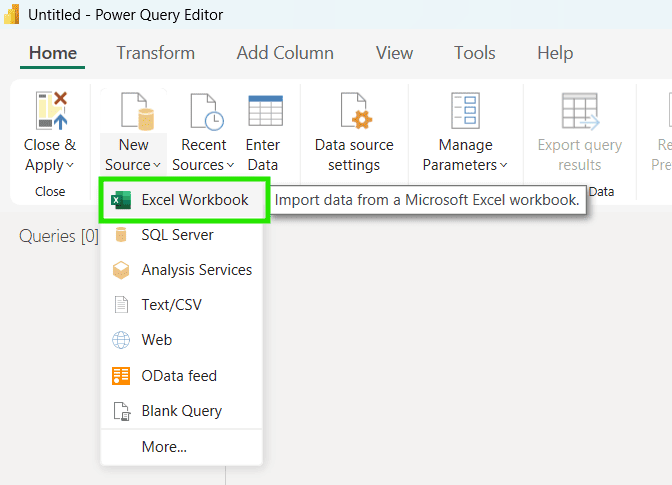
Task: Click the orange OData feed icon
Action: point(121,376)
